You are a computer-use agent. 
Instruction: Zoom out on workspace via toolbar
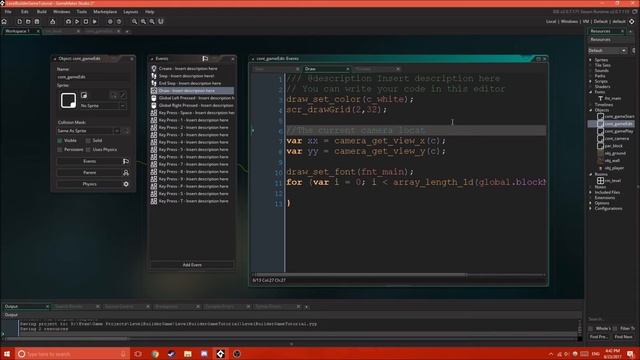152,22
